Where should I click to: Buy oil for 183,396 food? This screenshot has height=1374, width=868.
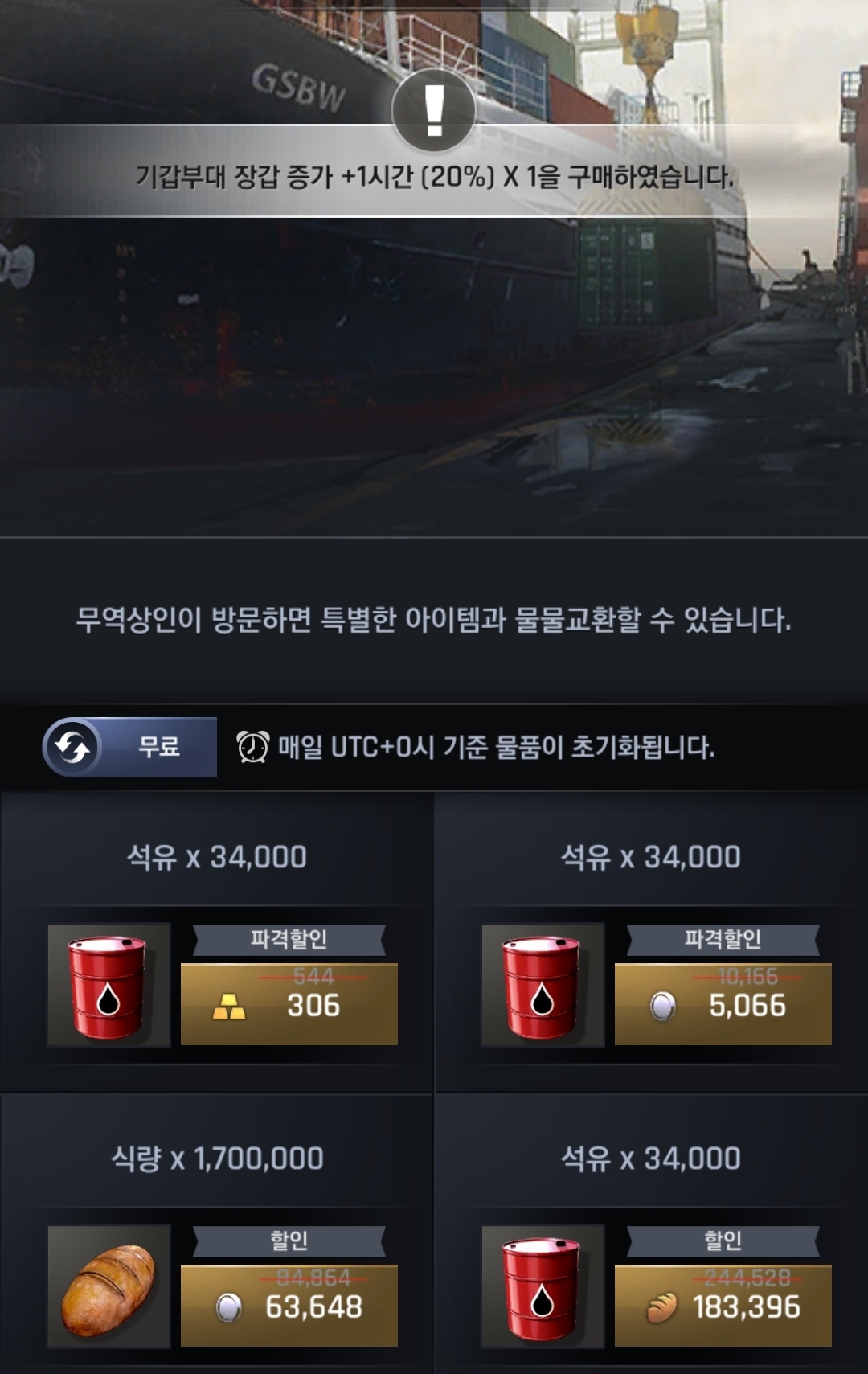tap(723, 1306)
